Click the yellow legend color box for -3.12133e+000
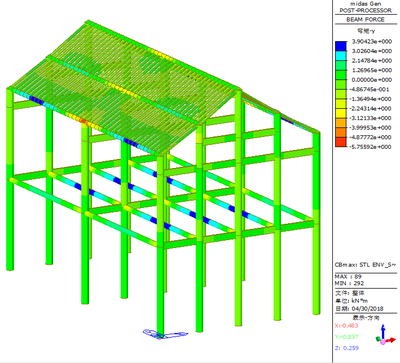Screen dimensions: 400x363 pos(341,113)
